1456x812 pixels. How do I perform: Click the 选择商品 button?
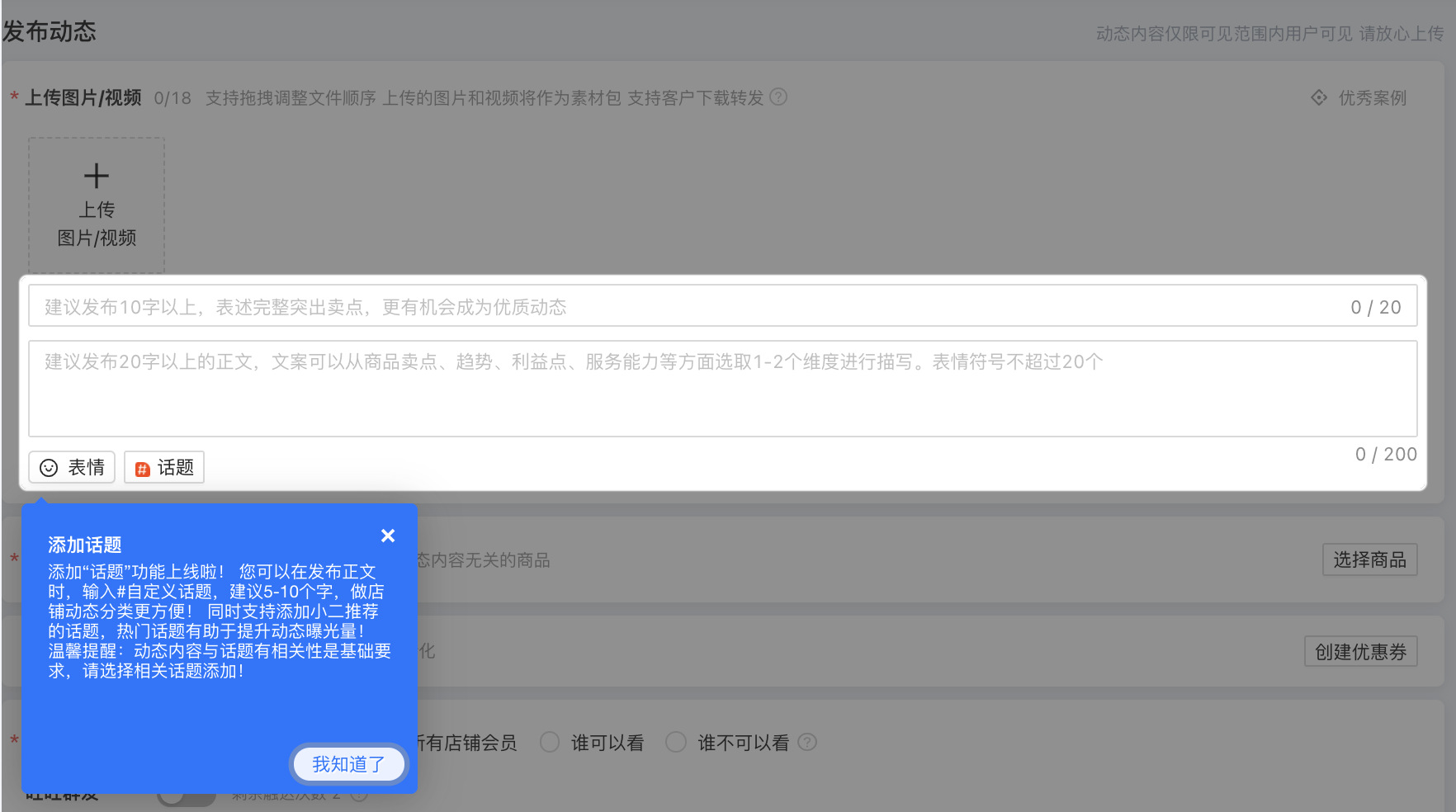[x=1369, y=559]
